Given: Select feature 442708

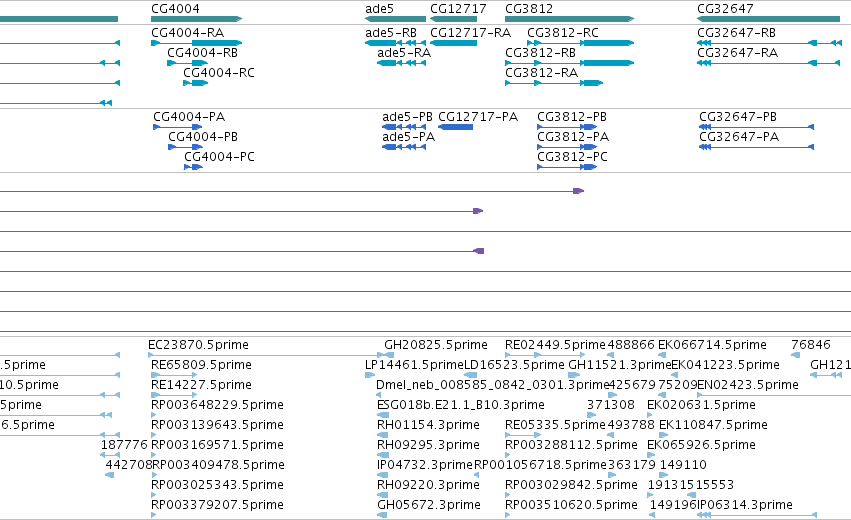Looking at the screenshot, I should click(x=129, y=465).
